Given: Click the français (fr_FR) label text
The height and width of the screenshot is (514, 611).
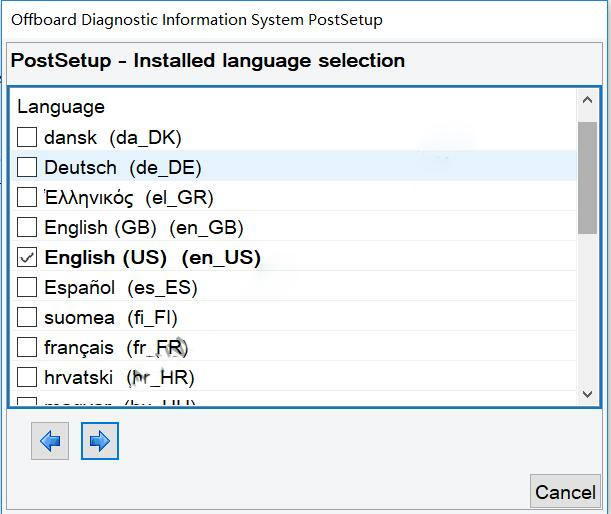Looking at the screenshot, I should click(115, 347).
